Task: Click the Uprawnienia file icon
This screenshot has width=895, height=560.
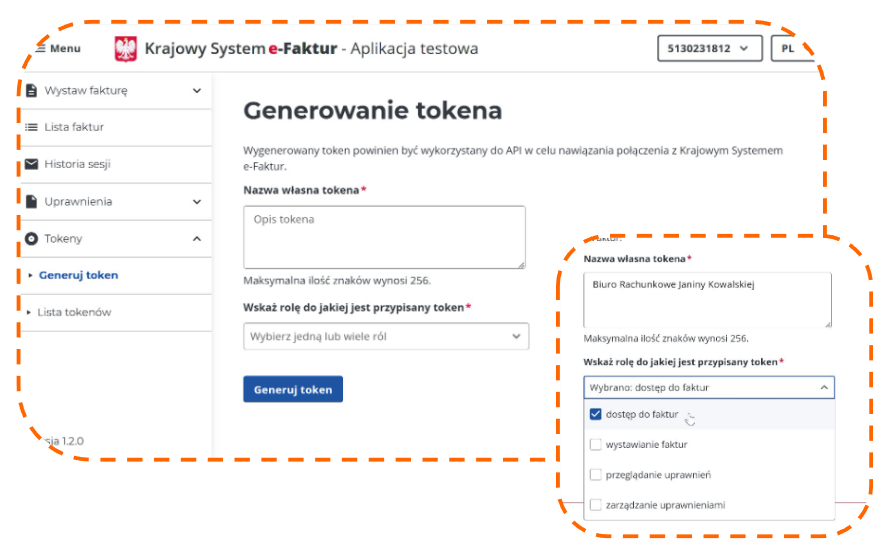Action: coord(31,202)
